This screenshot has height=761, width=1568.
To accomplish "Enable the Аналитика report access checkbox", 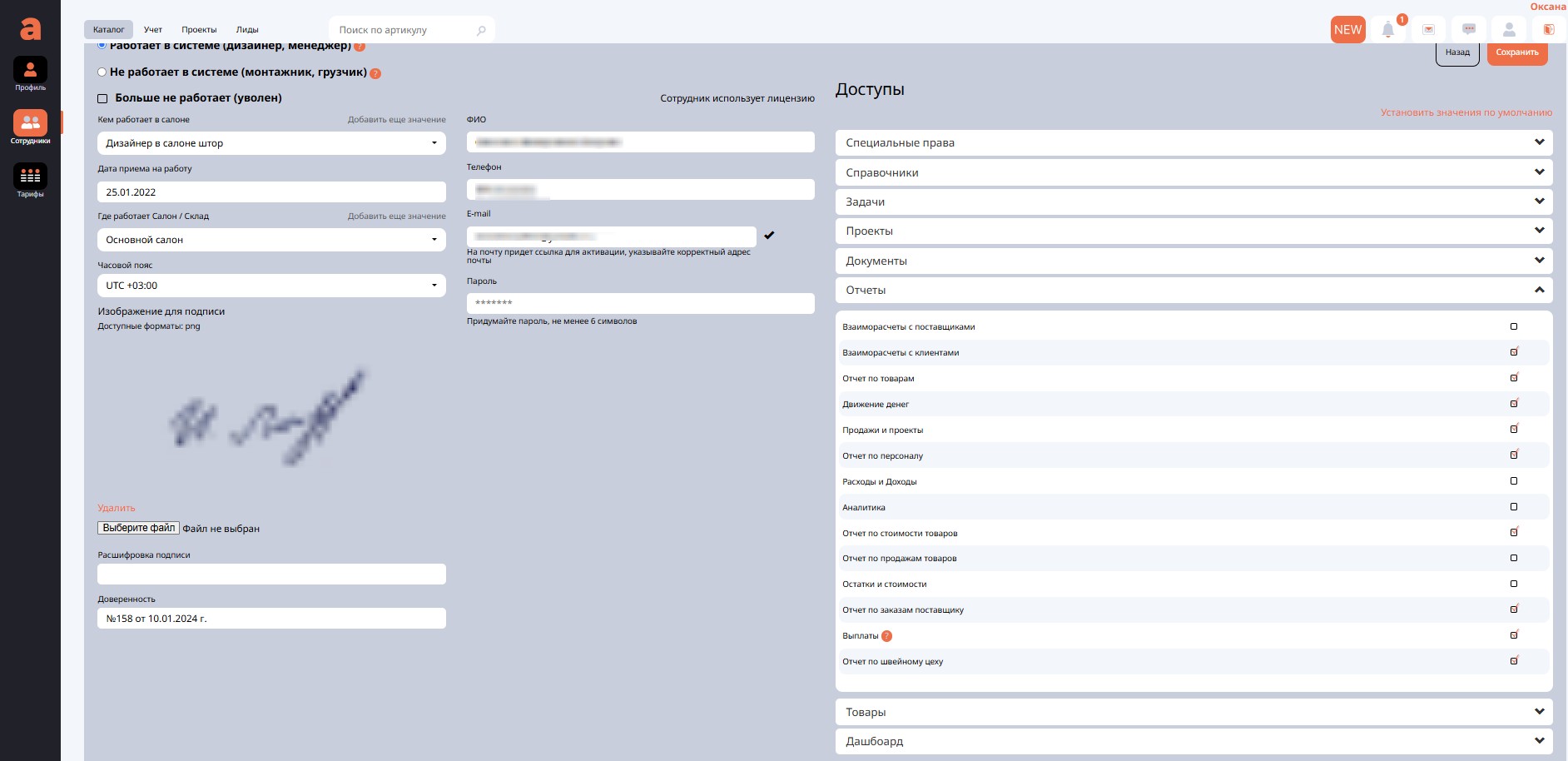I will click(1514, 507).
